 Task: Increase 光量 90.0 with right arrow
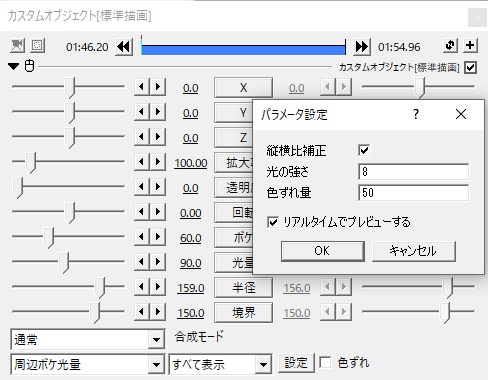click(157, 262)
